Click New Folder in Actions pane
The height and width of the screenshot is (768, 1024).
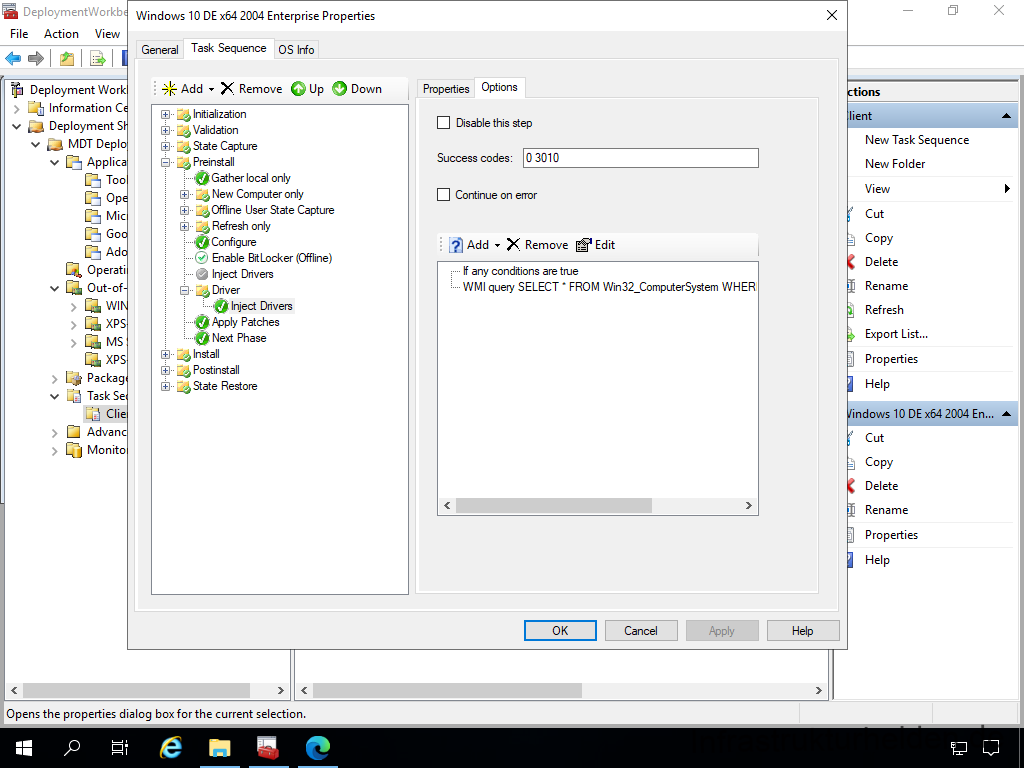click(x=895, y=164)
